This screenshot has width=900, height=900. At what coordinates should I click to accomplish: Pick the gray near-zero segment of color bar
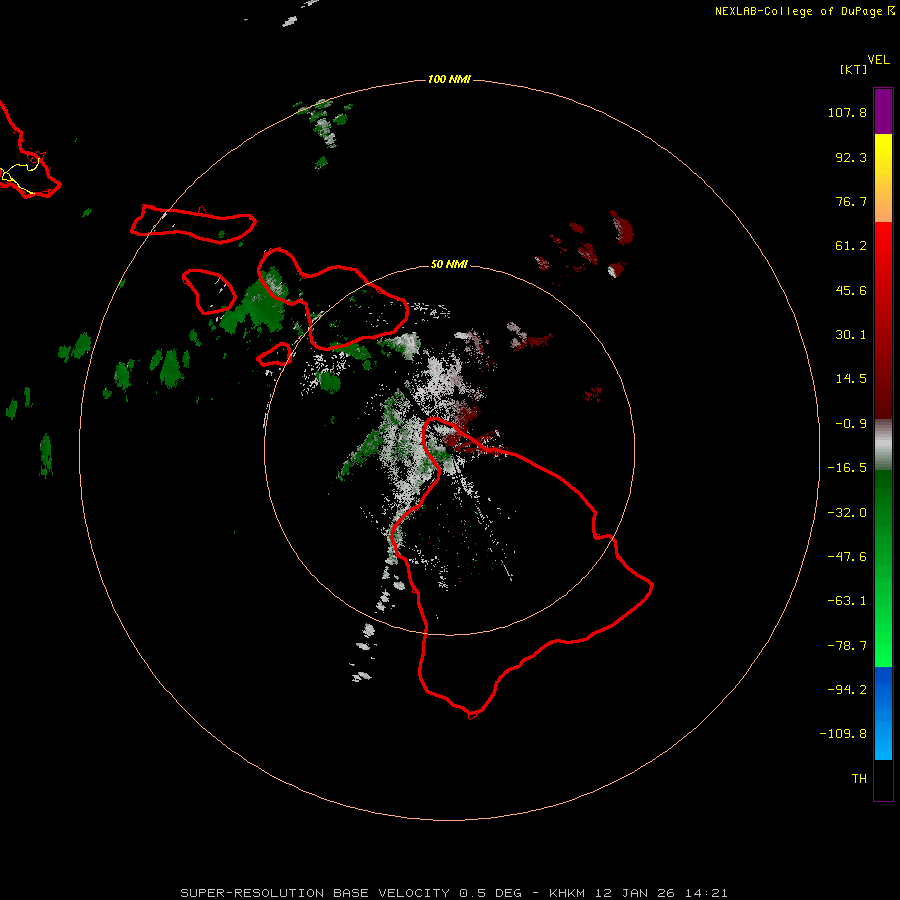click(x=883, y=445)
